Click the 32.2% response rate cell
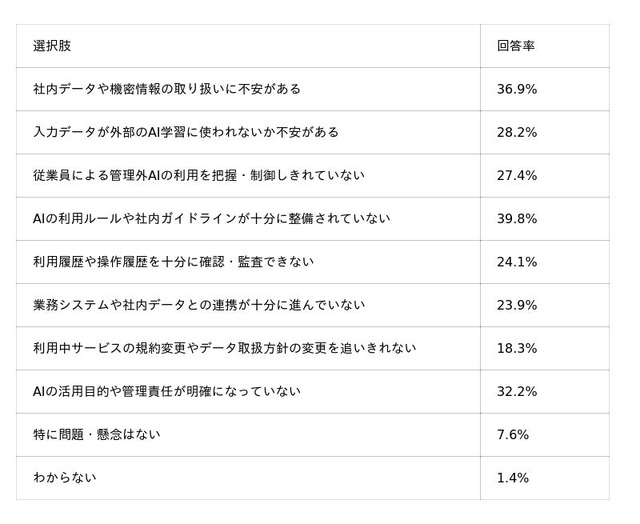This screenshot has width=640, height=524. [516, 392]
